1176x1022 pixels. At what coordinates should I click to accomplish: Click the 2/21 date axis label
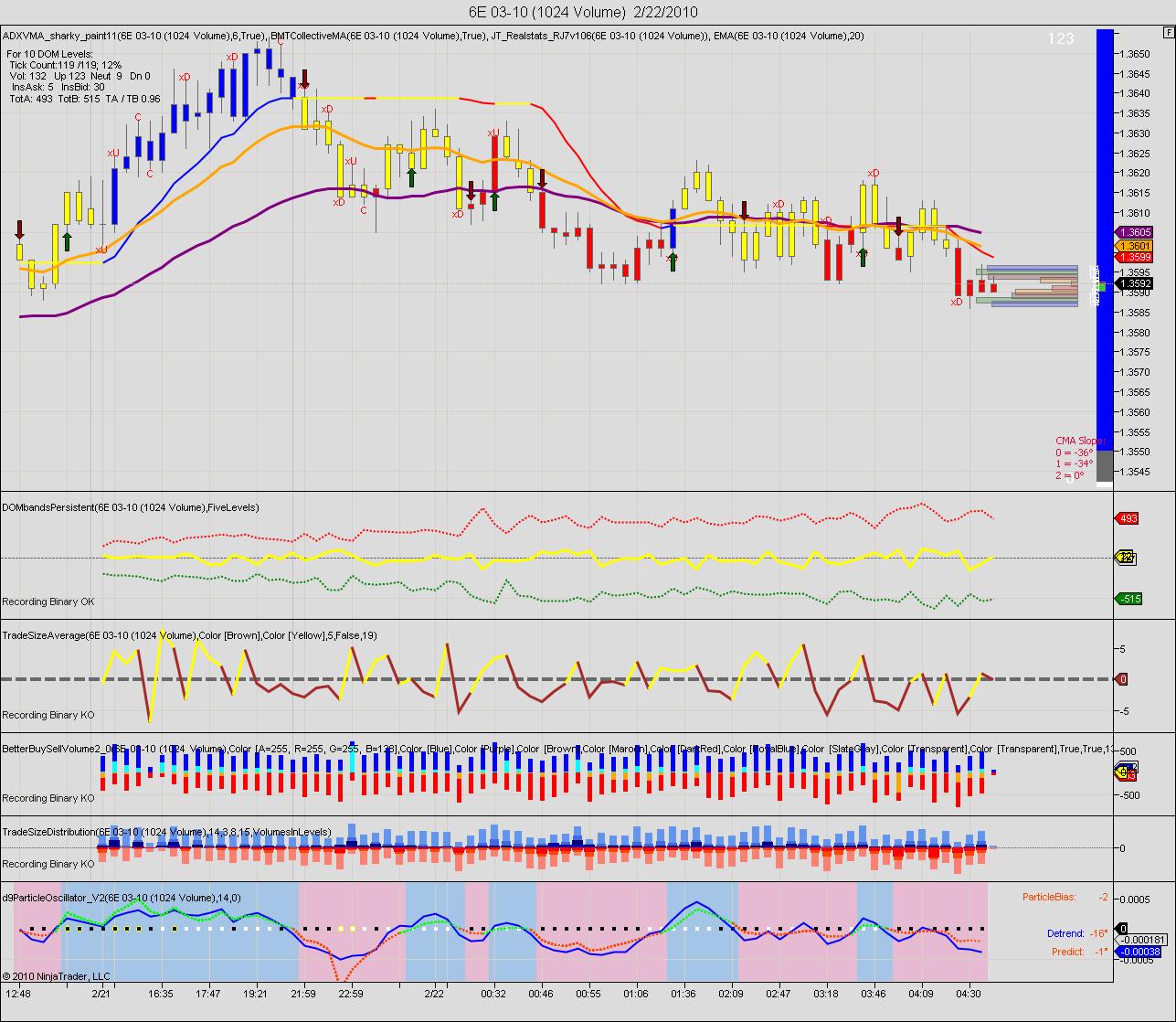pos(101,994)
